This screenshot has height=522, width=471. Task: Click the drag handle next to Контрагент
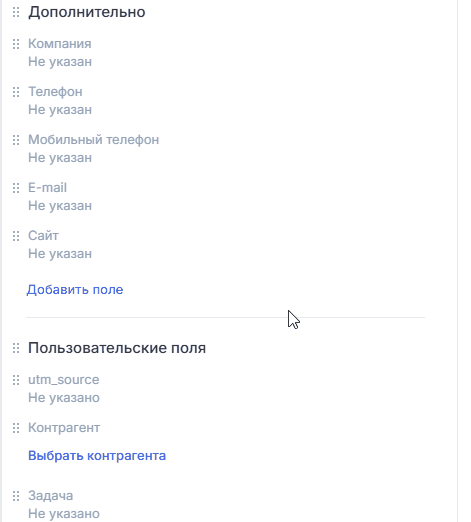16,428
